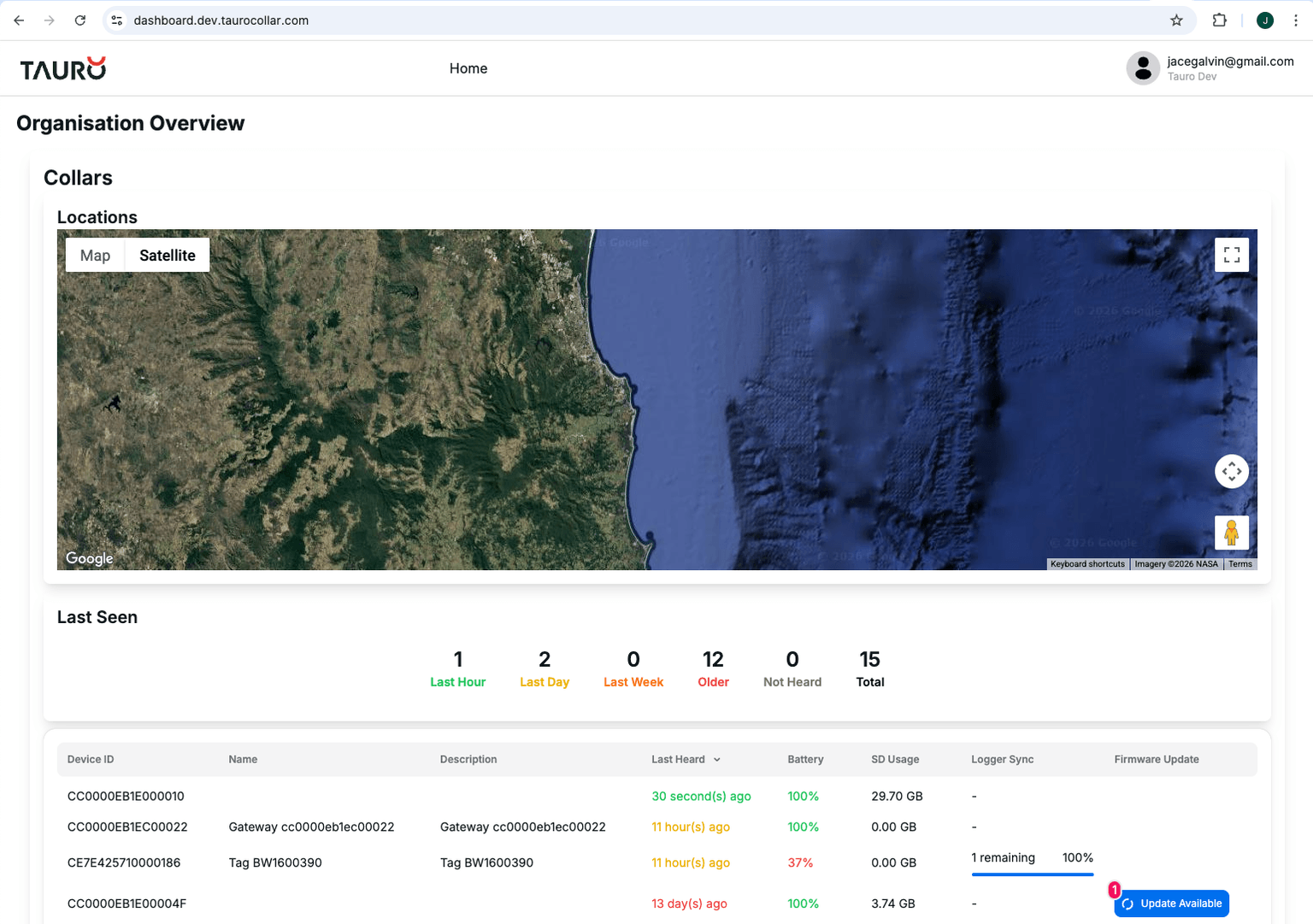This screenshot has width=1313, height=924.
Task: Open the Last Heard sort dropdown
Action: coord(716,759)
